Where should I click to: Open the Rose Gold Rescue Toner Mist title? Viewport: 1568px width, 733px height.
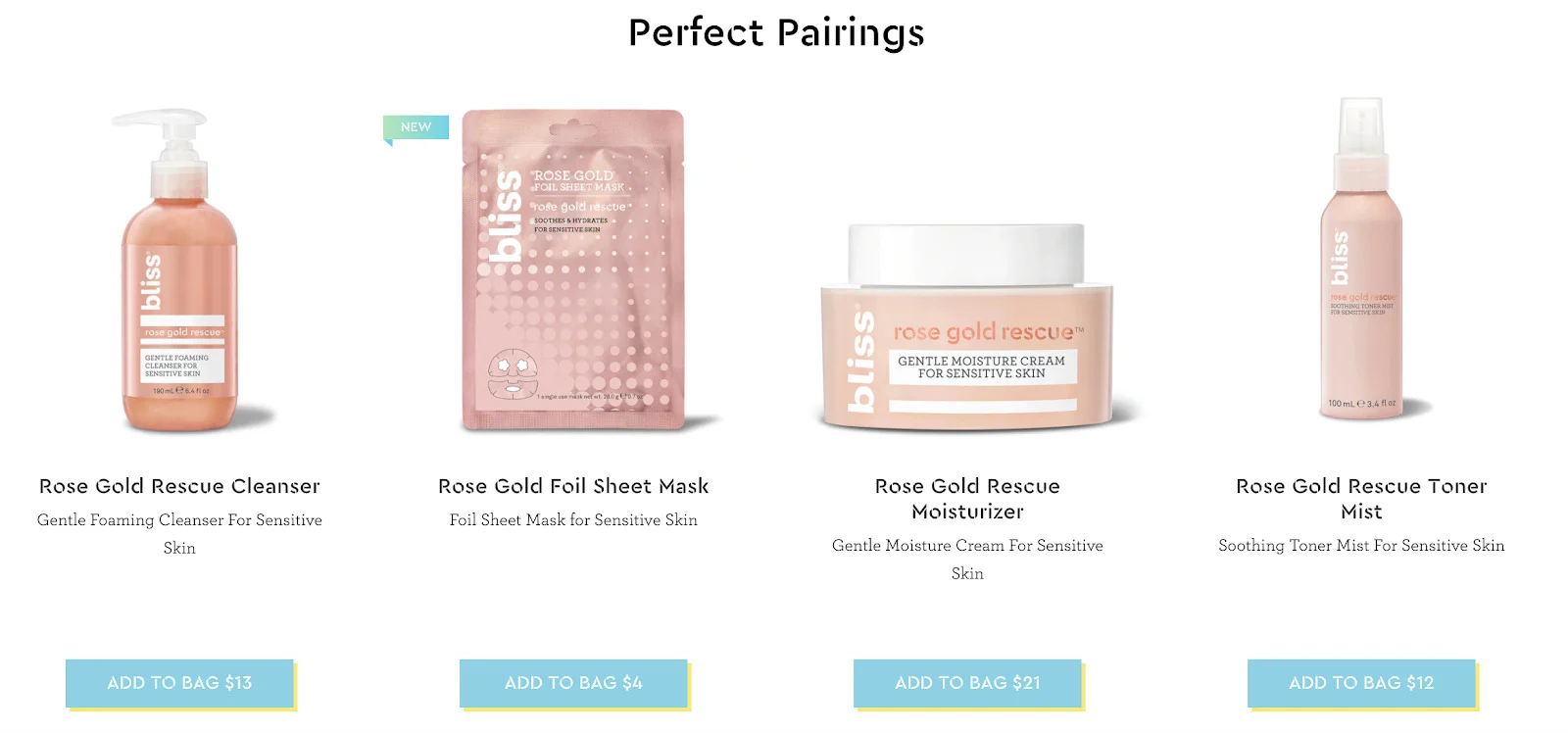tap(1361, 499)
